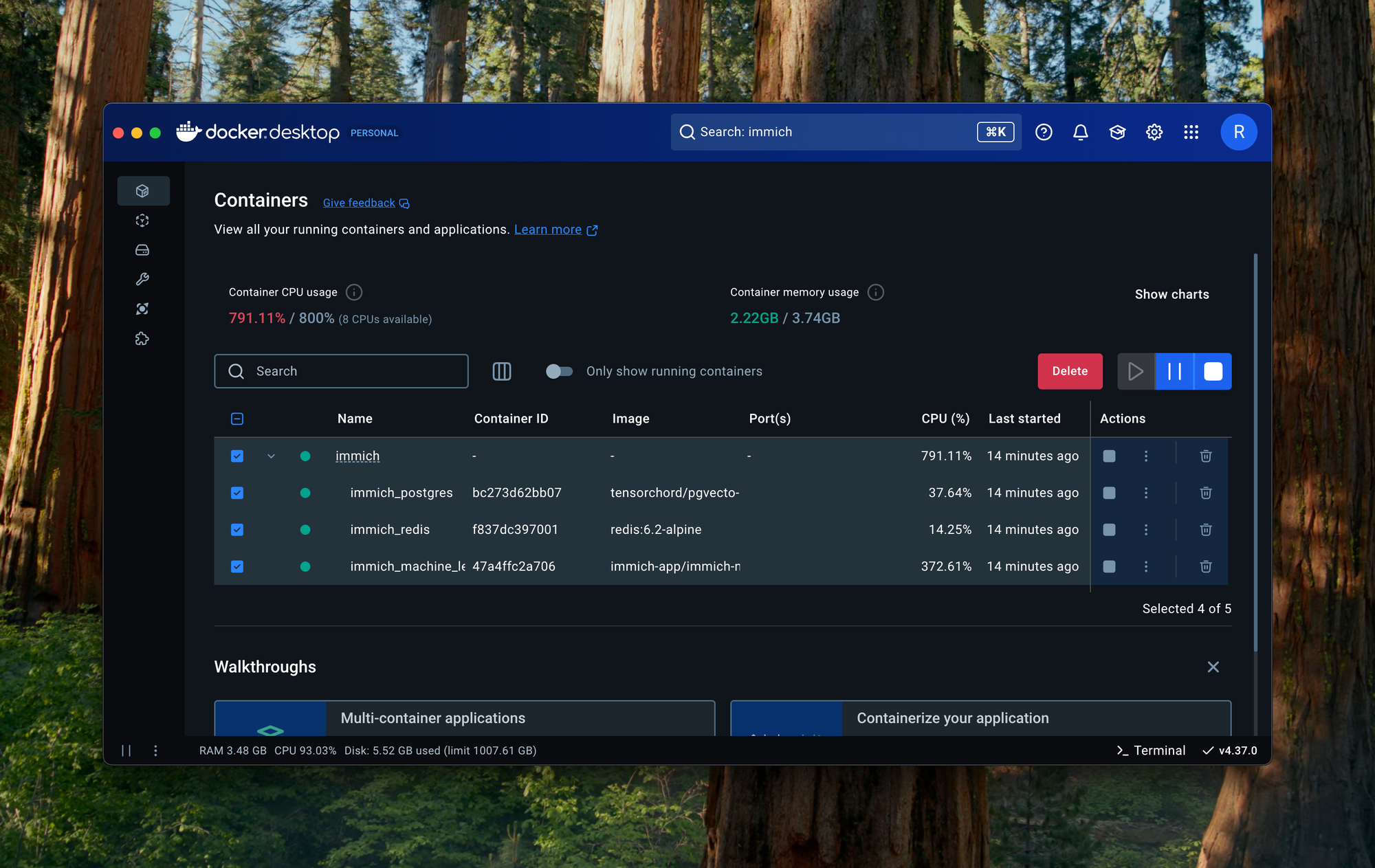Stop the immich stack row
Image resolution: width=1375 pixels, height=868 pixels.
1109,456
